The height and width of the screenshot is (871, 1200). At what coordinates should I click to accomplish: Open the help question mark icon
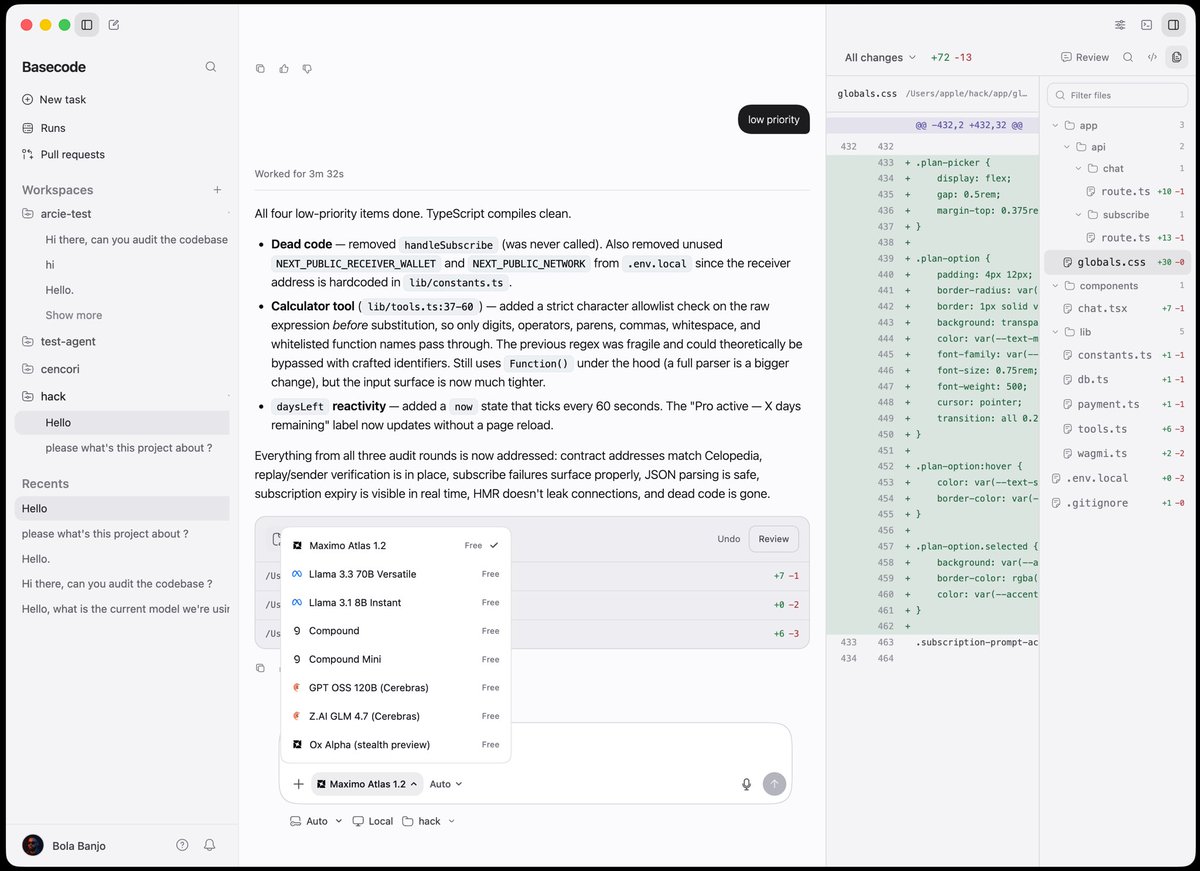coord(182,845)
